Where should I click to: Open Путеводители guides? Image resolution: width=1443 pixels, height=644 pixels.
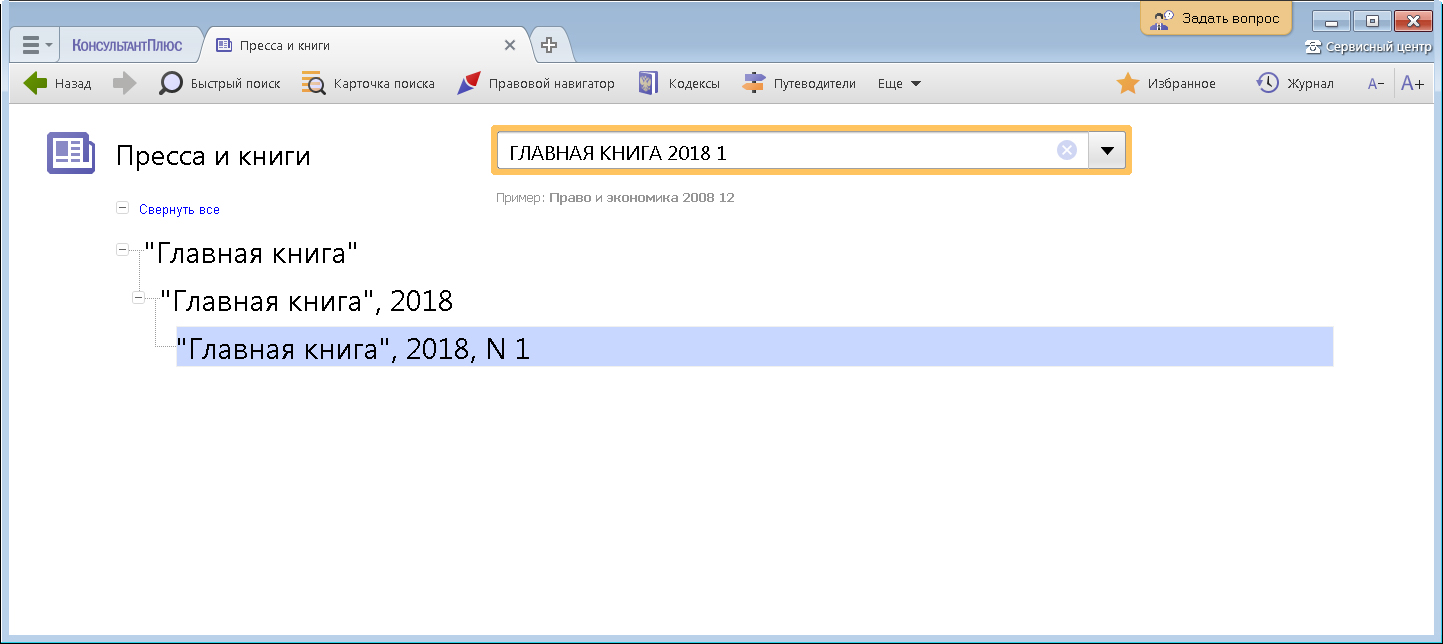(799, 84)
